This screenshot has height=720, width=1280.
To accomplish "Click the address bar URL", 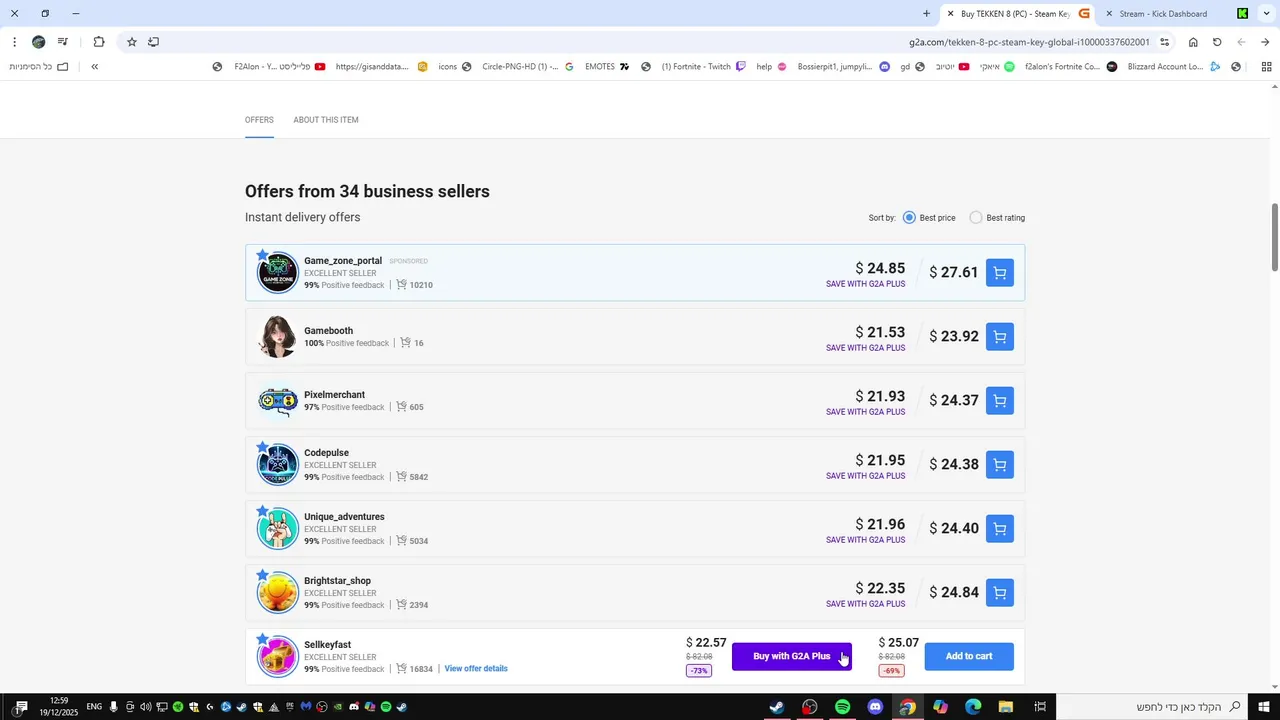I will click(x=1029, y=42).
